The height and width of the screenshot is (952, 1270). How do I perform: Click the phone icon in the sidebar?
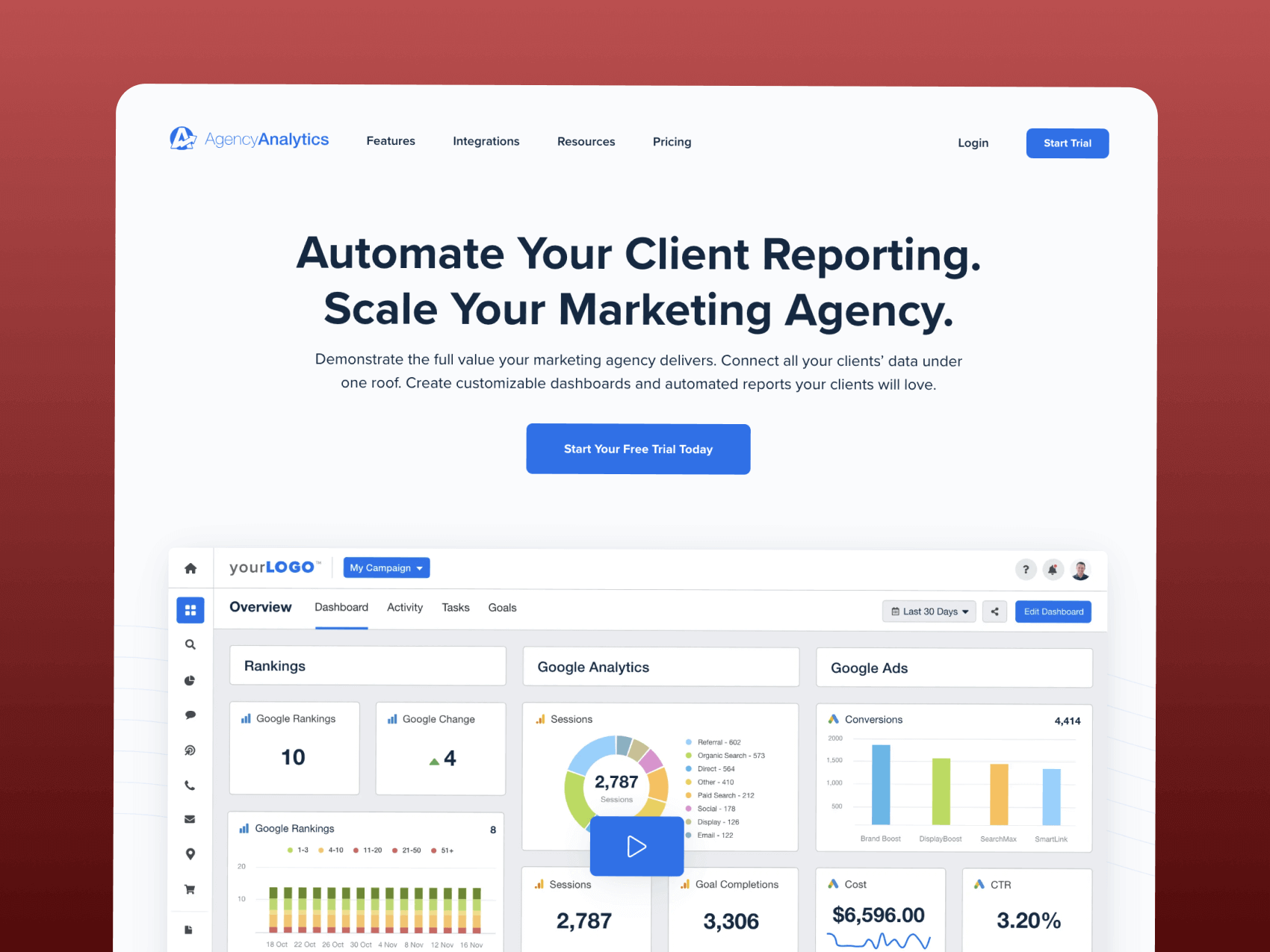[190, 785]
